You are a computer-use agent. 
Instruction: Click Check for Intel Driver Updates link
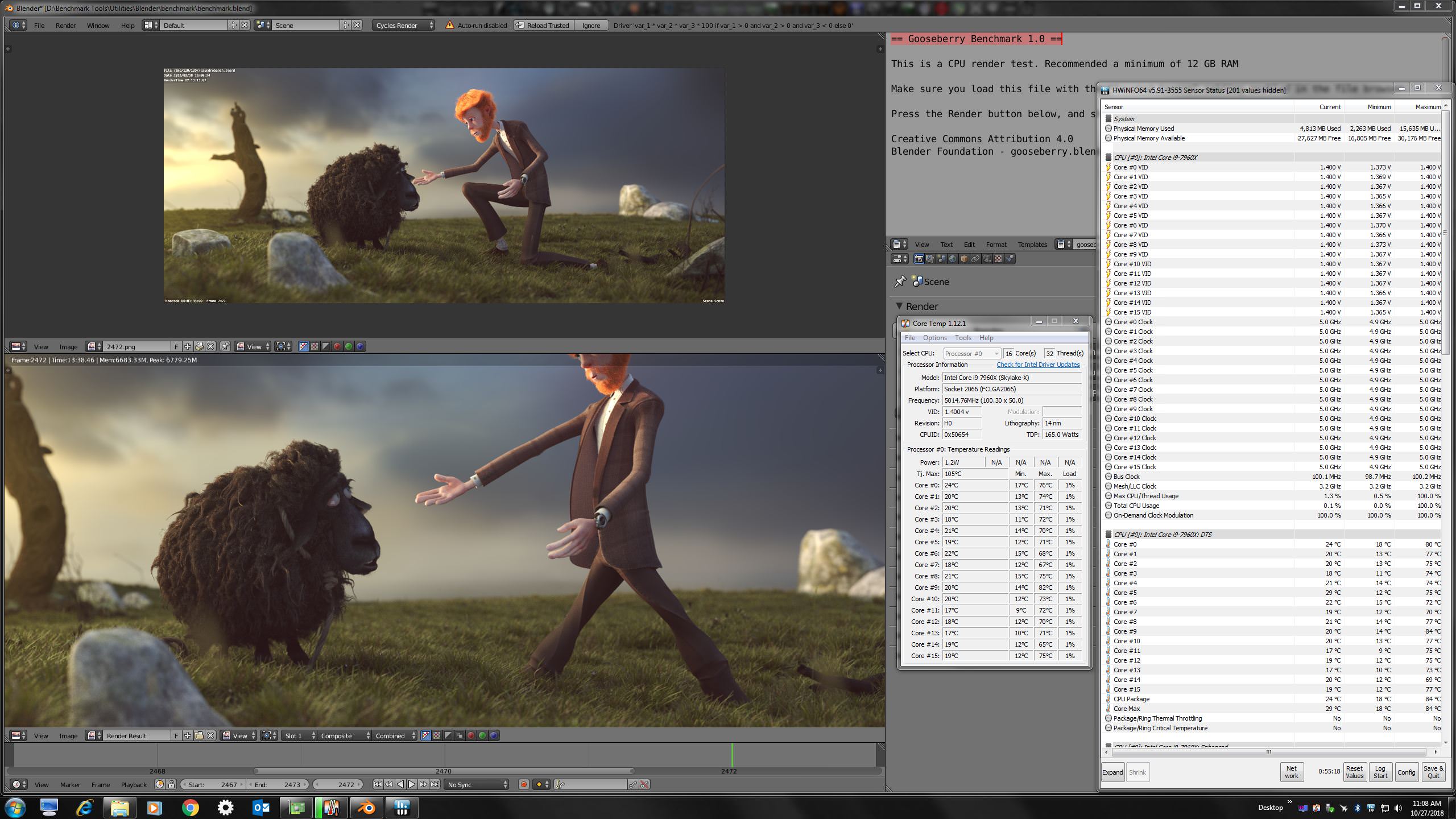pos(1038,365)
